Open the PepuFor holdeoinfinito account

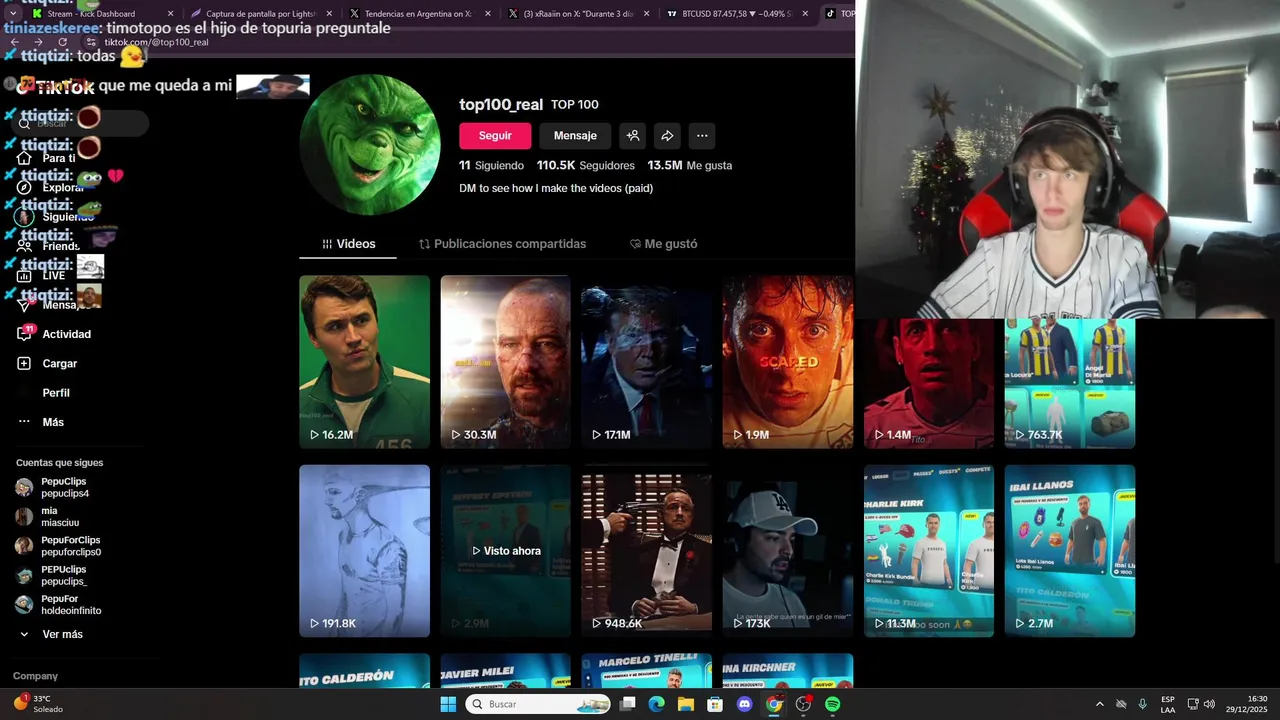(x=70, y=604)
